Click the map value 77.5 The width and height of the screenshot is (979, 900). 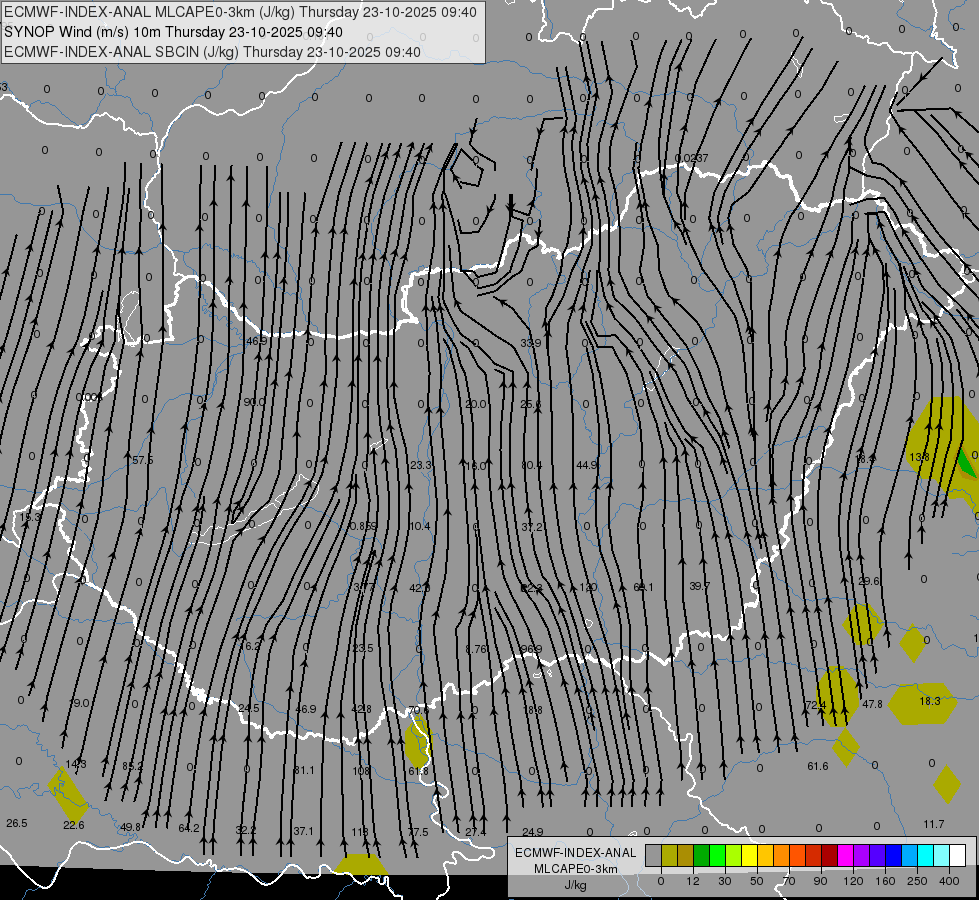click(418, 832)
